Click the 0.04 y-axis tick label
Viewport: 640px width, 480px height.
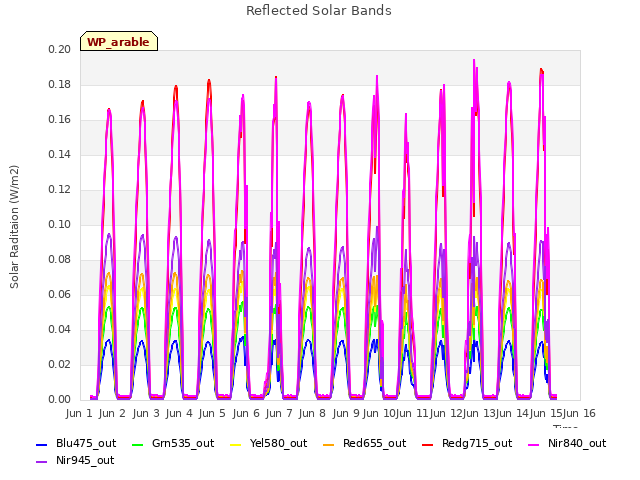click(x=60, y=329)
